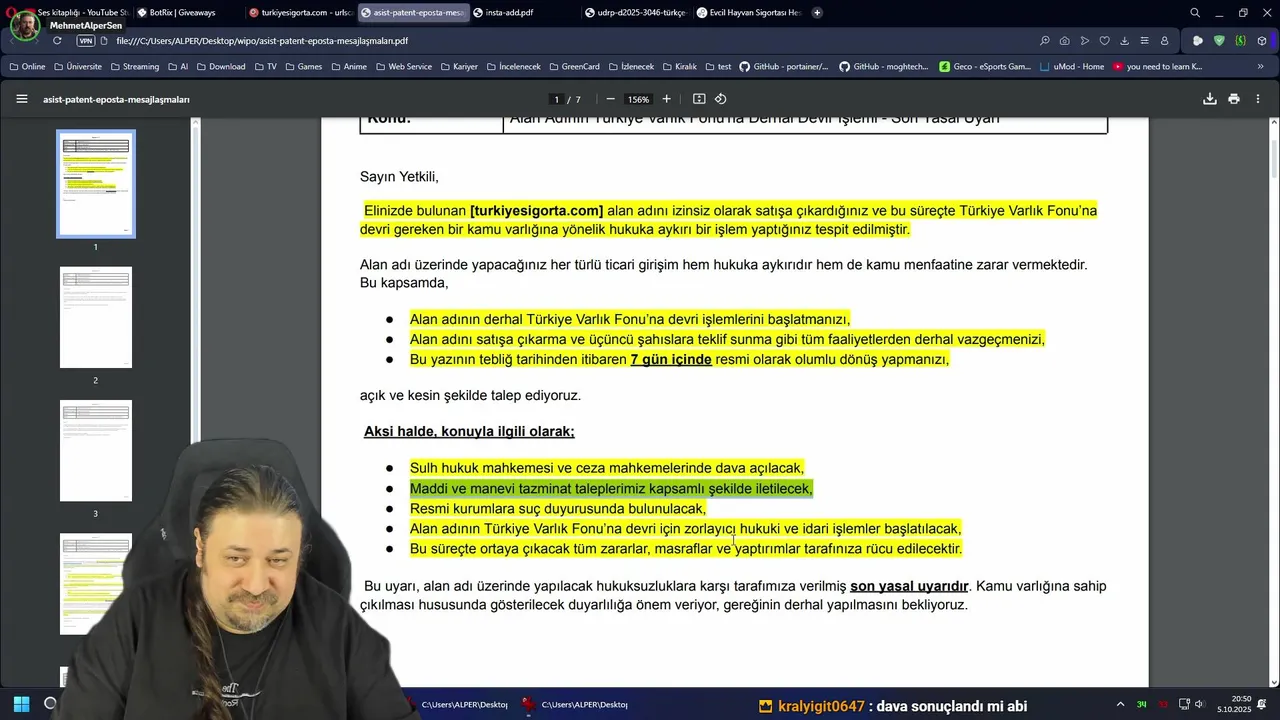1280x720 pixels.
Task: Click the fit to page icon
Action: (x=699, y=99)
